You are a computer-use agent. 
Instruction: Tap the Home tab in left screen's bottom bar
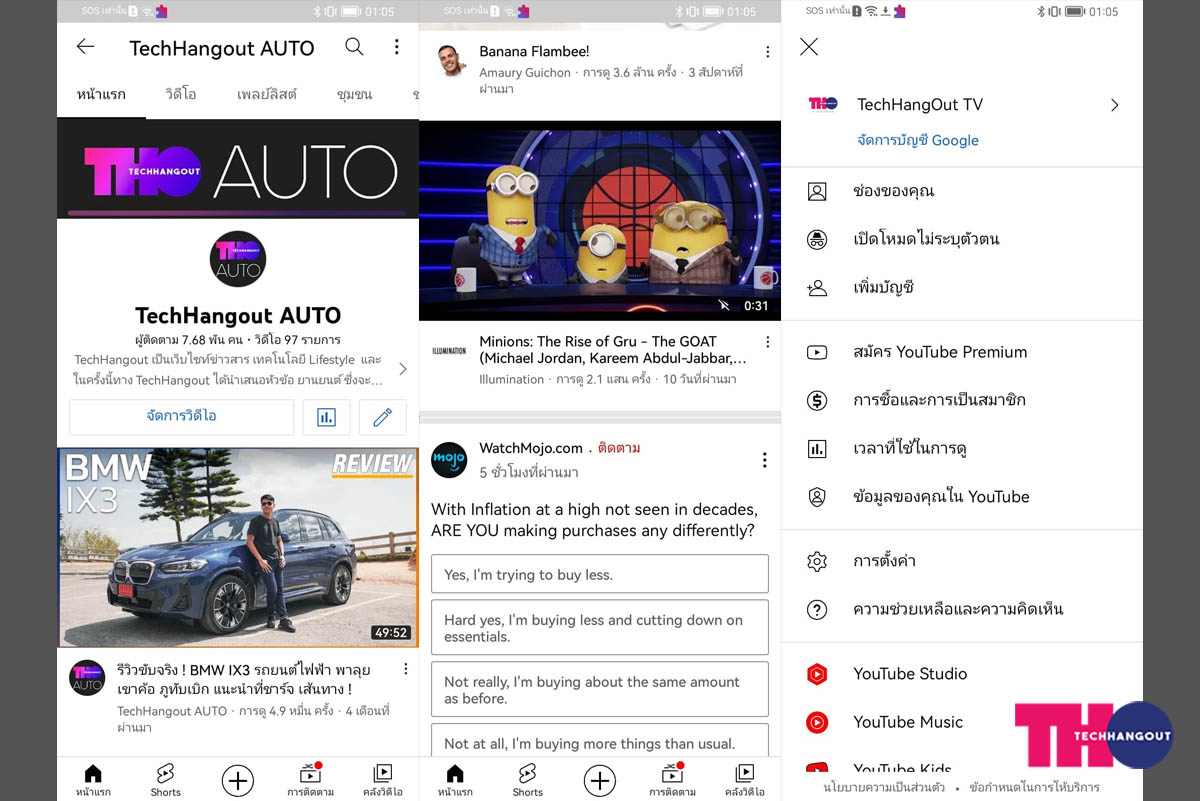pyautogui.click(x=93, y=780)
